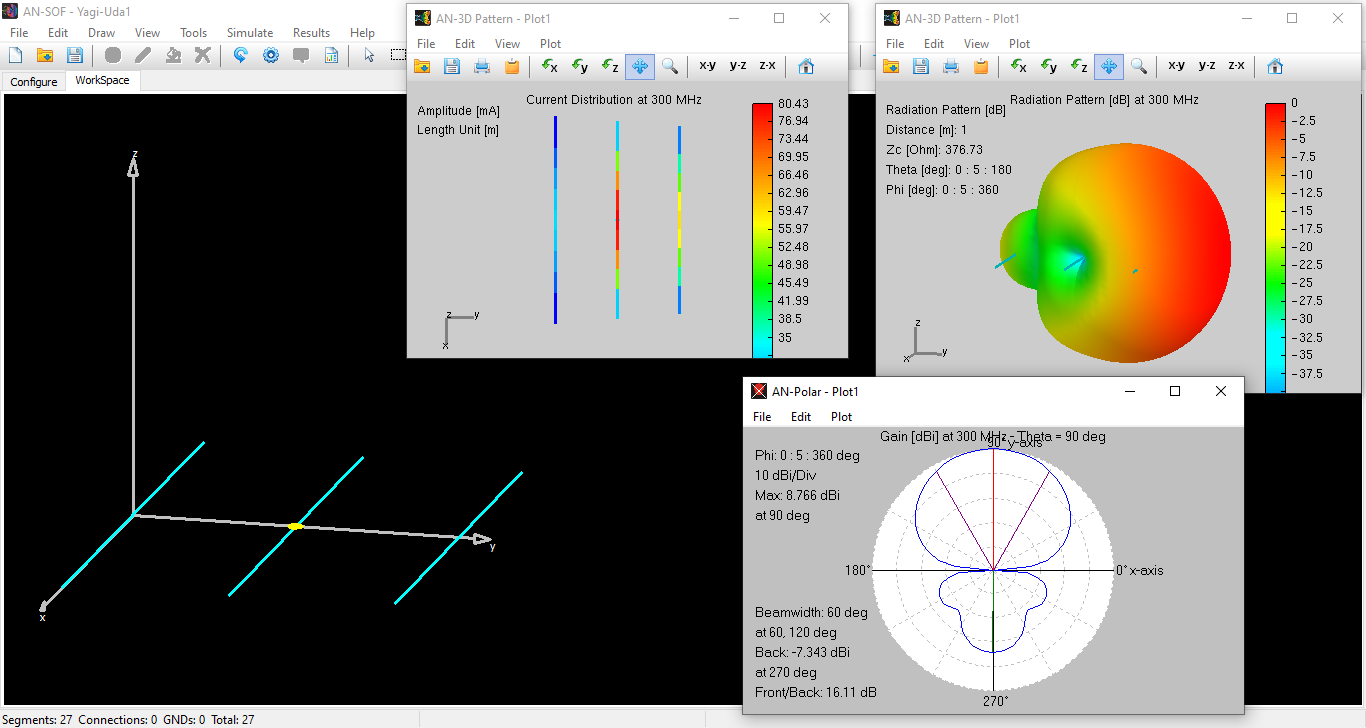Switch to the WorkSpace tab

[x=102, y=81]
